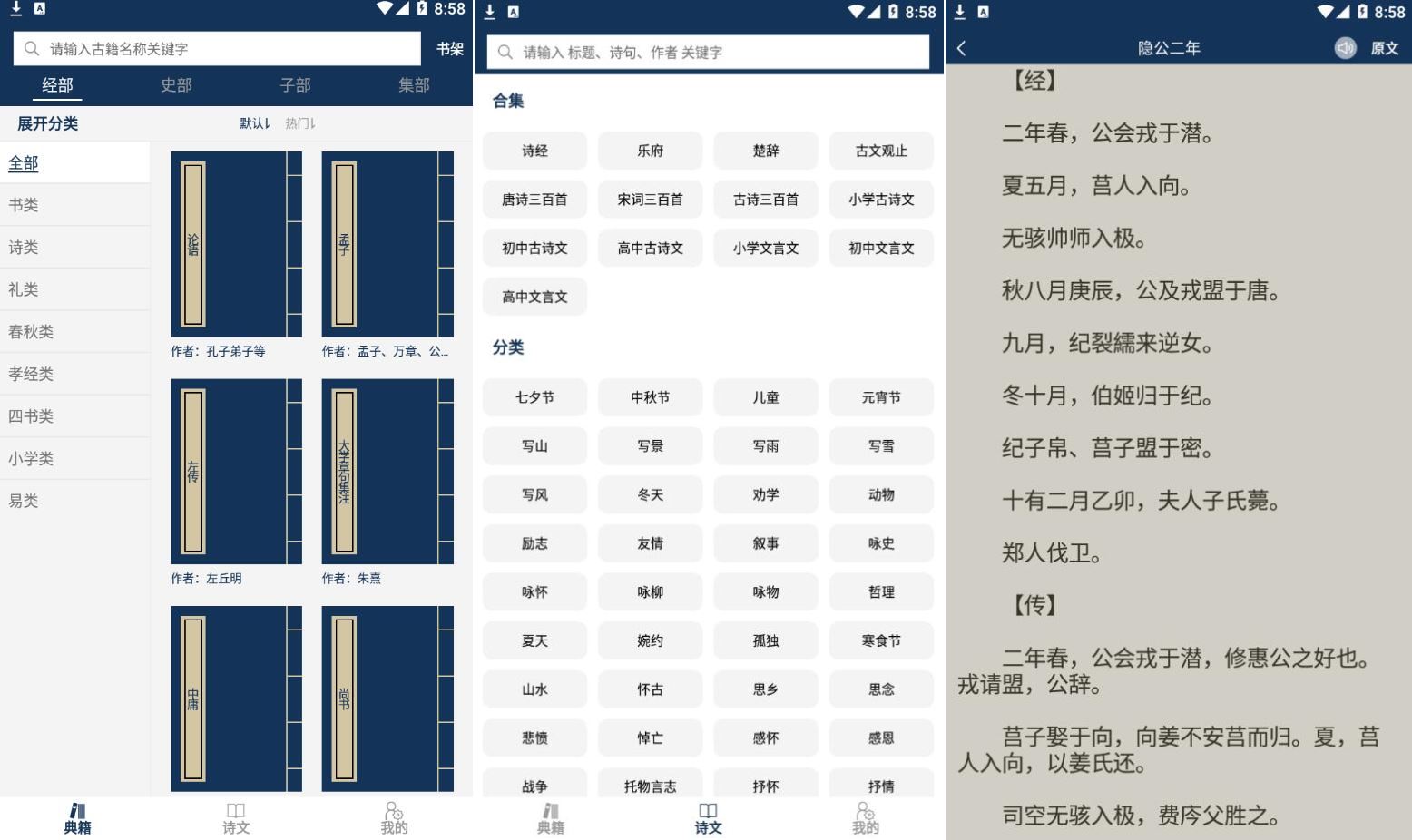
Task: Open the book by 朱熹
Action: tap(387, 472)
